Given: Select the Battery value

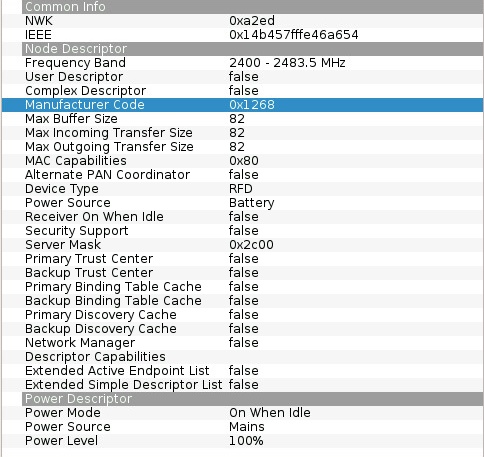Looking at the screenshot, I should [252, 203].
